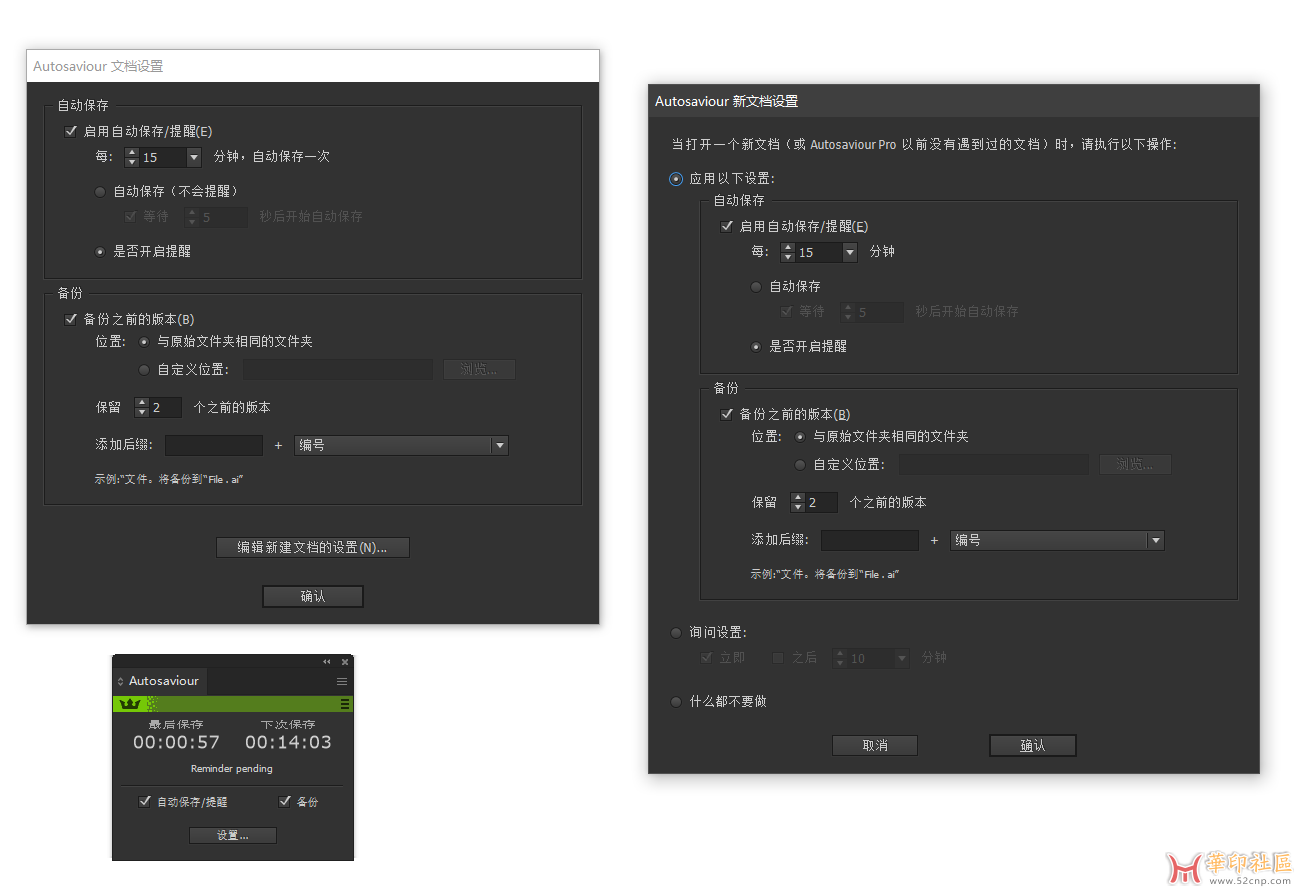This screenshot has height=888, width=1295.
Task: Close the Autosaviour panel with X icon
Action: coord(345,662)
